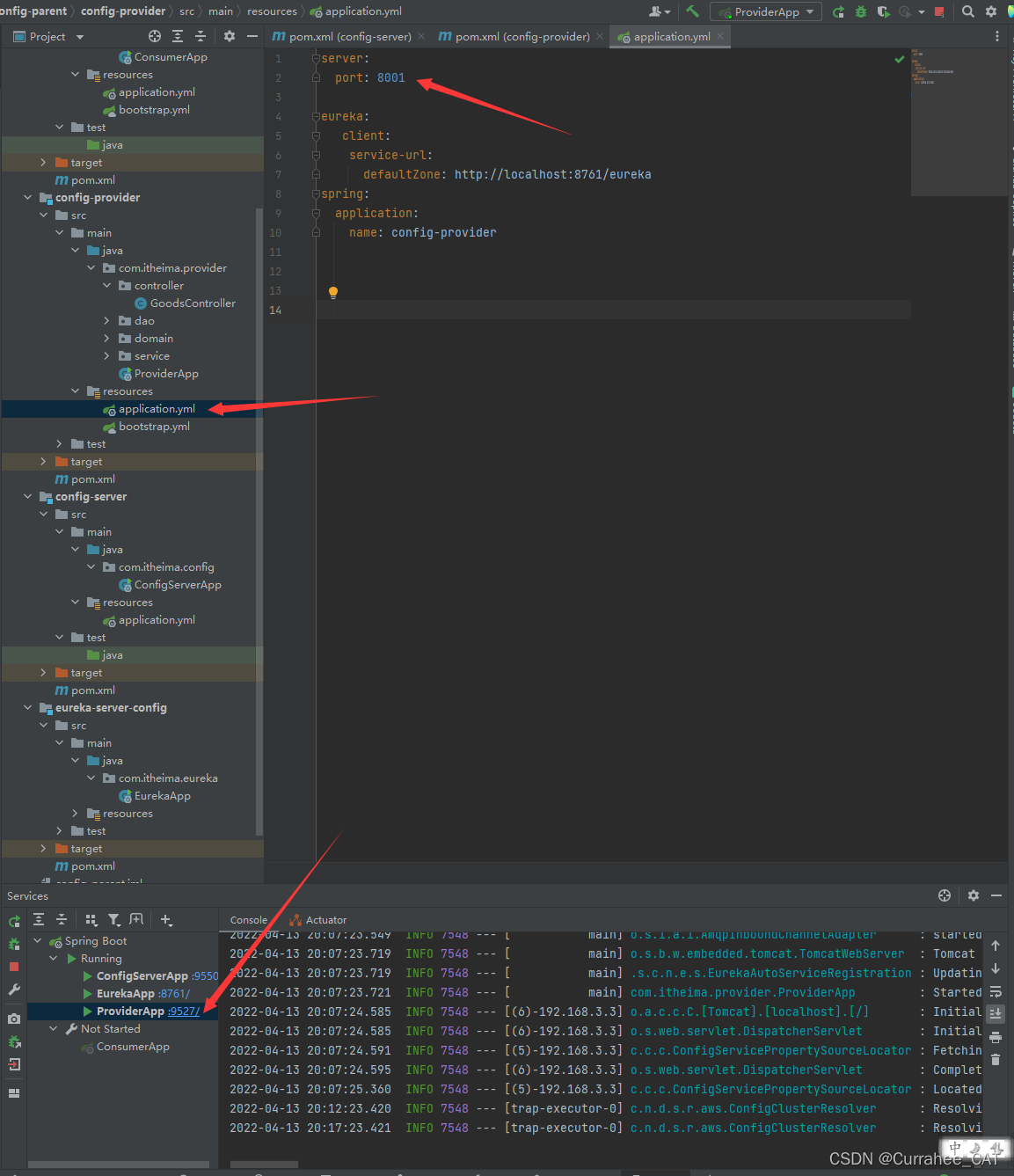
Task: Click the thread dump camera icon
Action: point(14,1019)
